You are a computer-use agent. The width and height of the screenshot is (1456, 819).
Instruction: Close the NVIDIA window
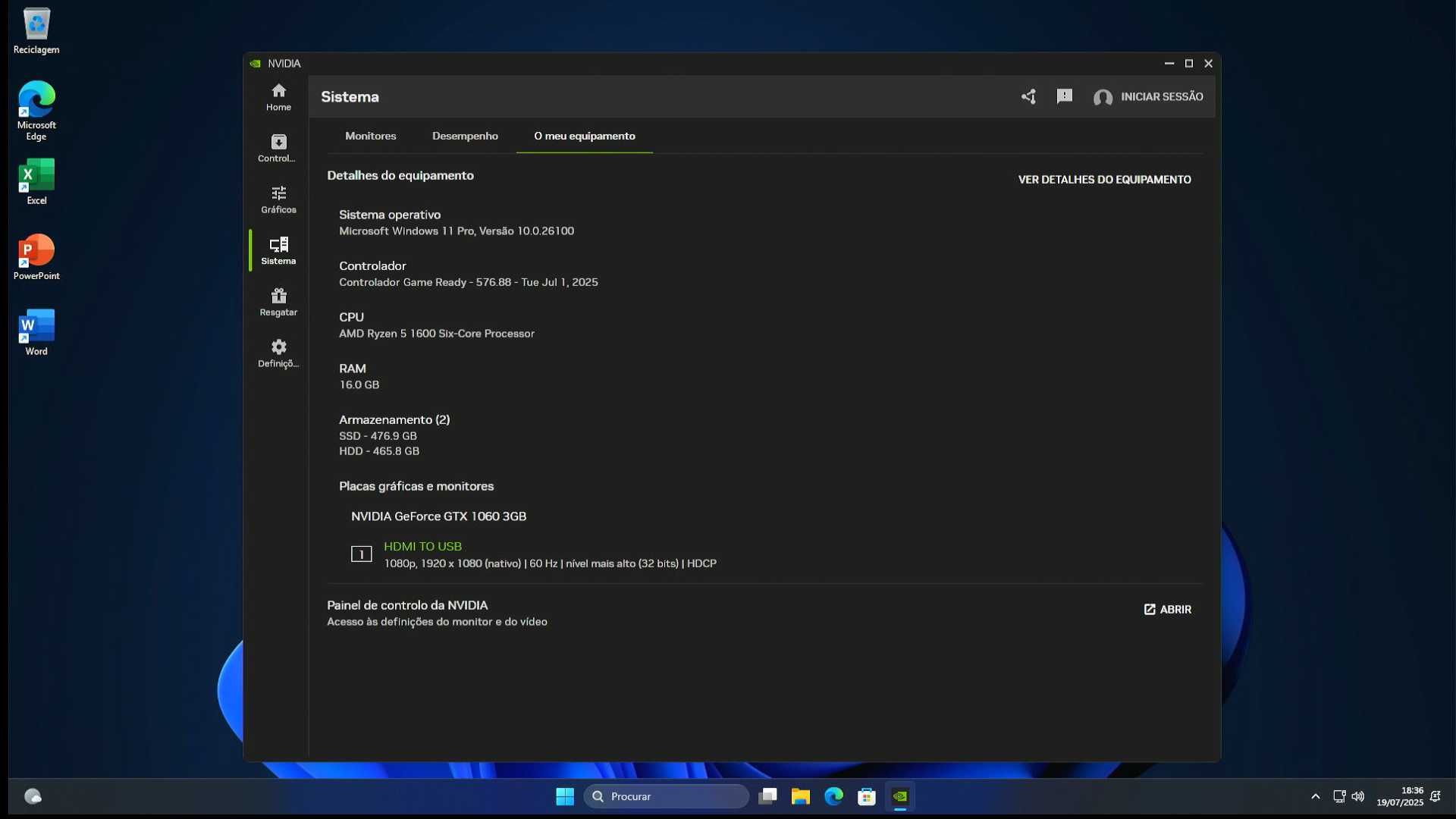click(x=1208, y=64)
